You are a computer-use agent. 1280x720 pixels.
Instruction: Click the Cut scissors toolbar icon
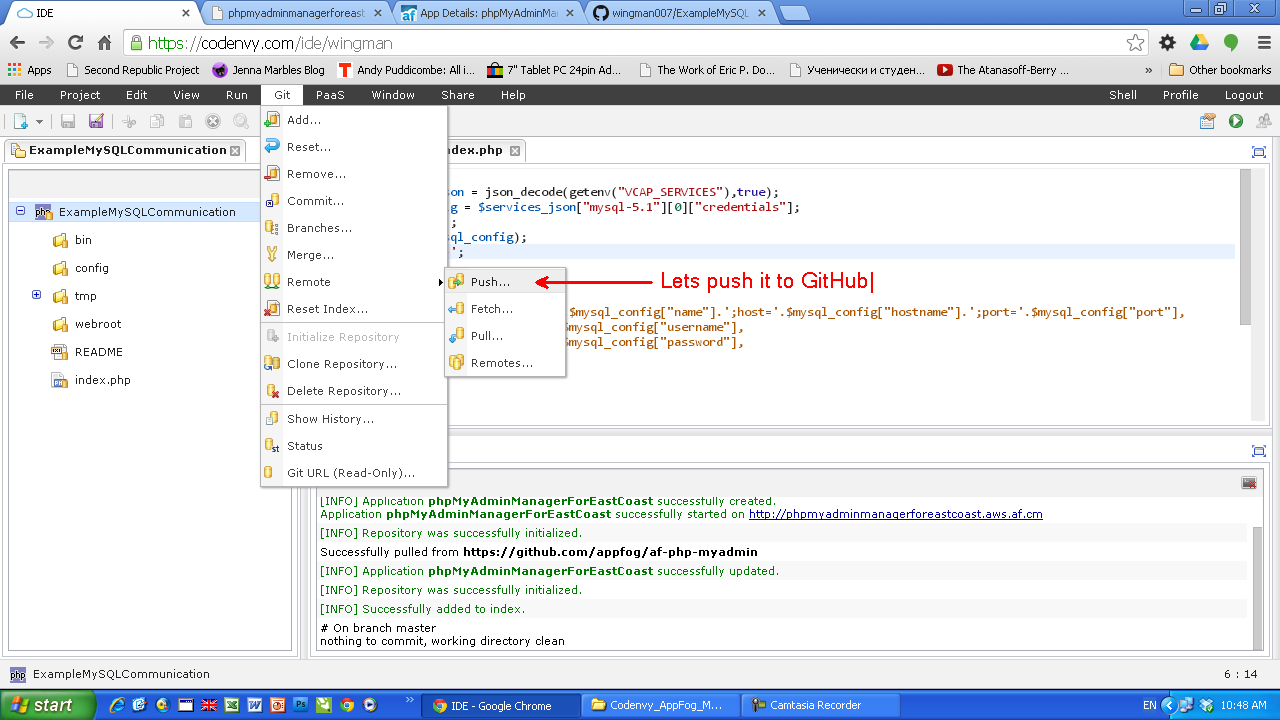[x=129, y=121]
